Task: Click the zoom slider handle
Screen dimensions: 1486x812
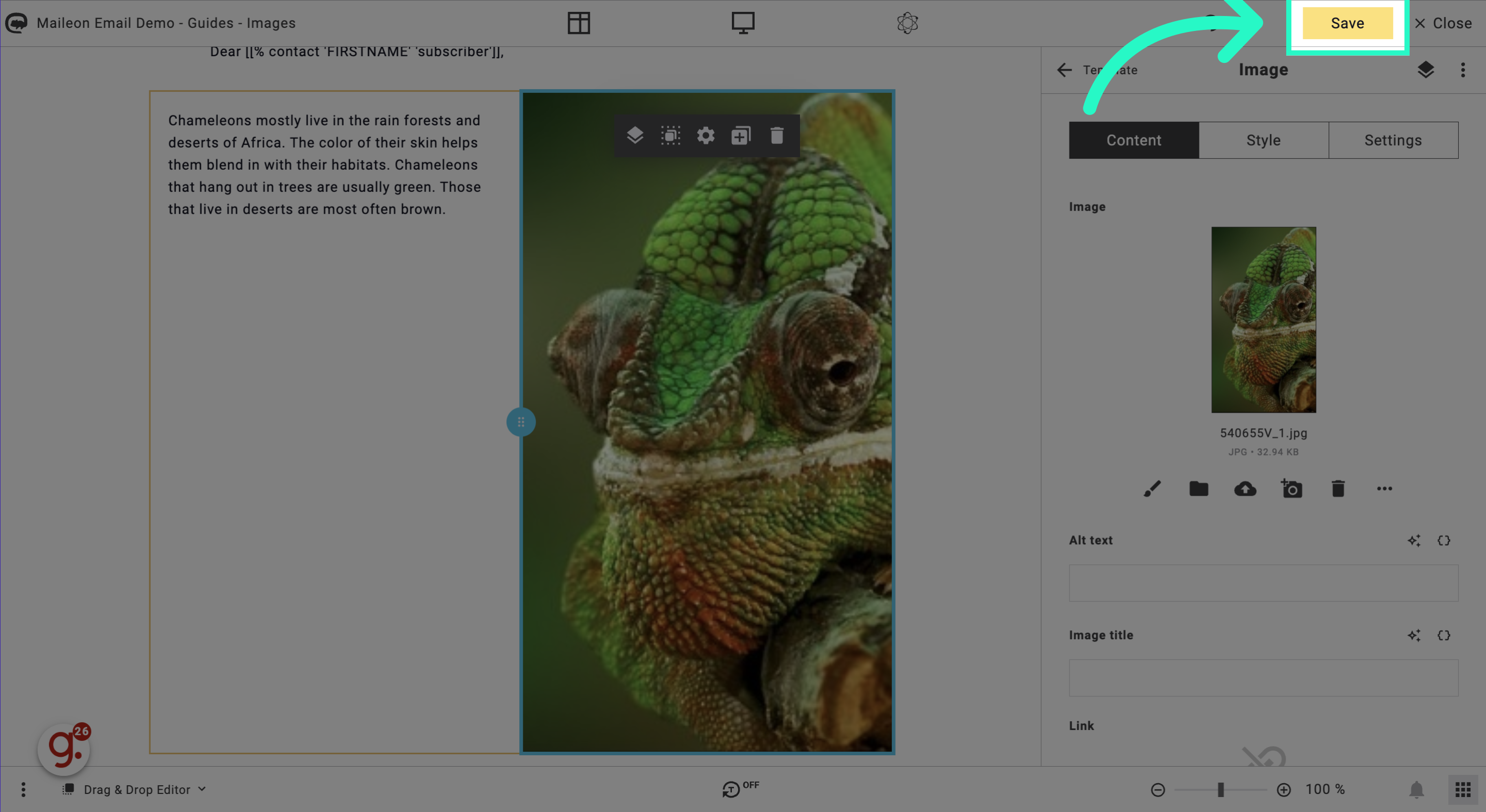Action: [1220, 789]
